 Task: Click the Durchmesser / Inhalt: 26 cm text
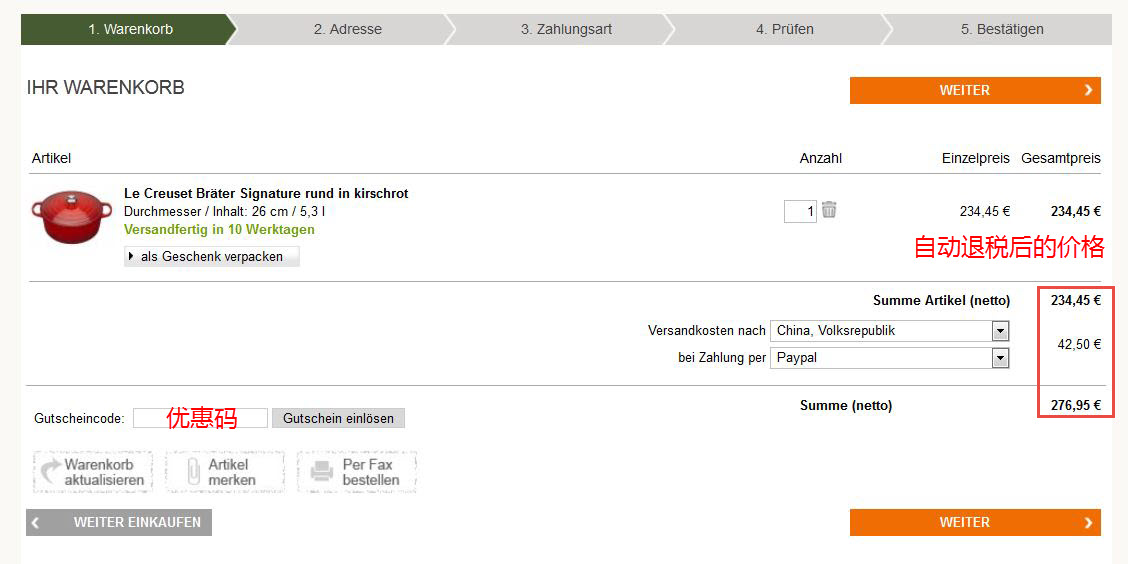pyautogui.click(x=224, y=212)
